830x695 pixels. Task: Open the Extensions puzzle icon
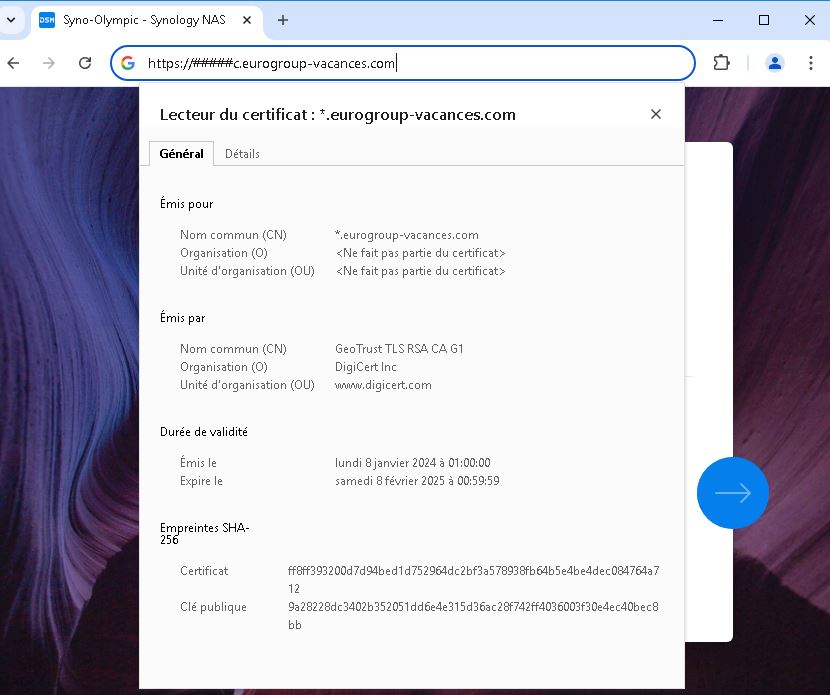(721, 63)
